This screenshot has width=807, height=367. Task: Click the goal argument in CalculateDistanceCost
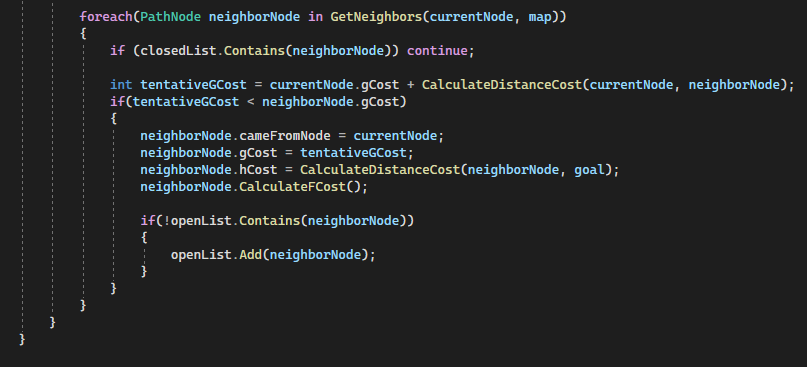coord(589,170)
